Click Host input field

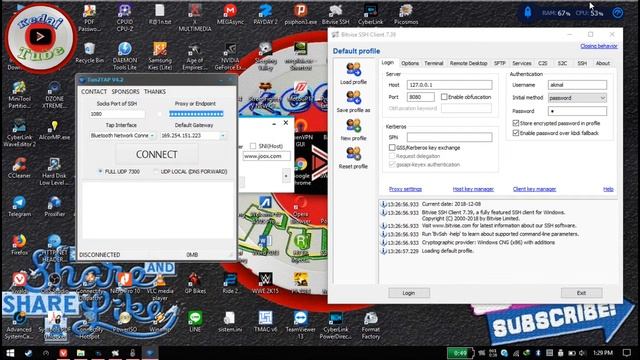(x=449, y=85)
